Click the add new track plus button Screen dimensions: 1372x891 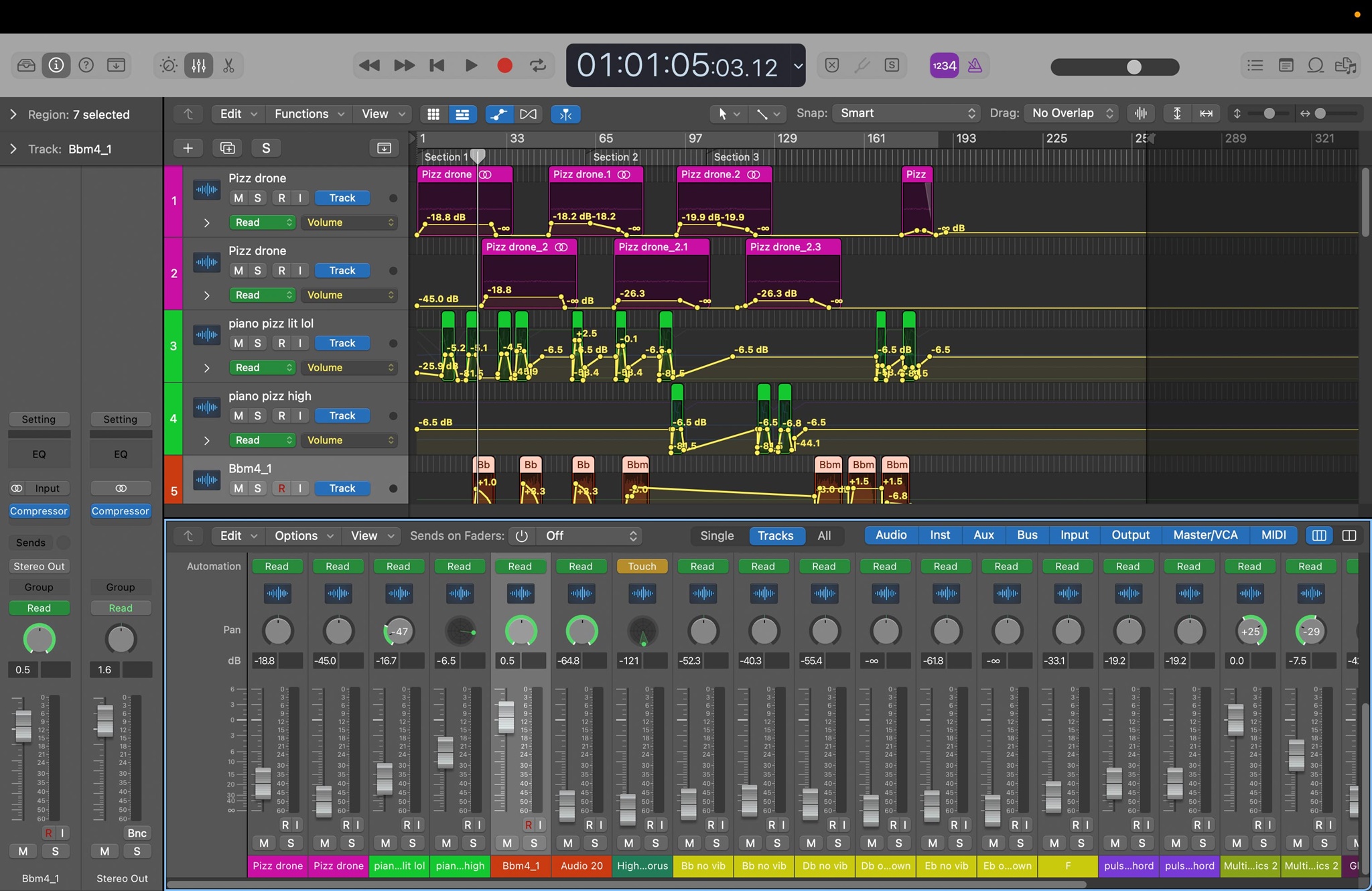[x=188, y=148]
